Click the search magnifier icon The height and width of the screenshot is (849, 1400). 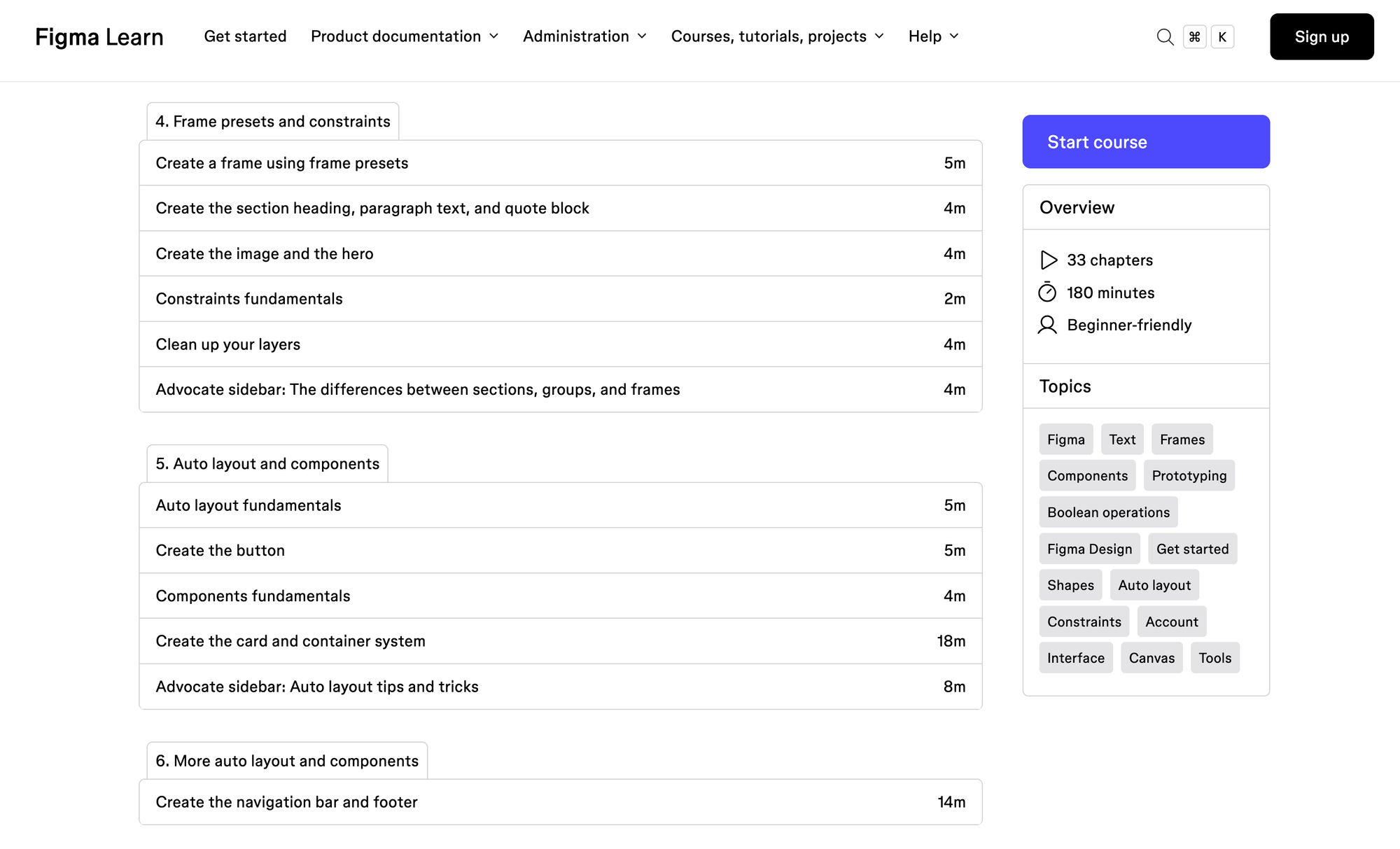(1165, 37)
